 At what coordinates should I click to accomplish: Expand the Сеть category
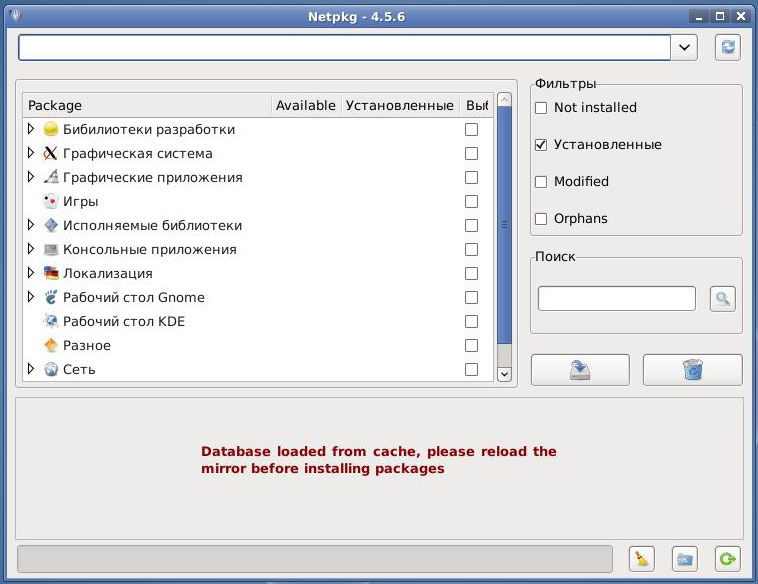(x=31, y=369)
